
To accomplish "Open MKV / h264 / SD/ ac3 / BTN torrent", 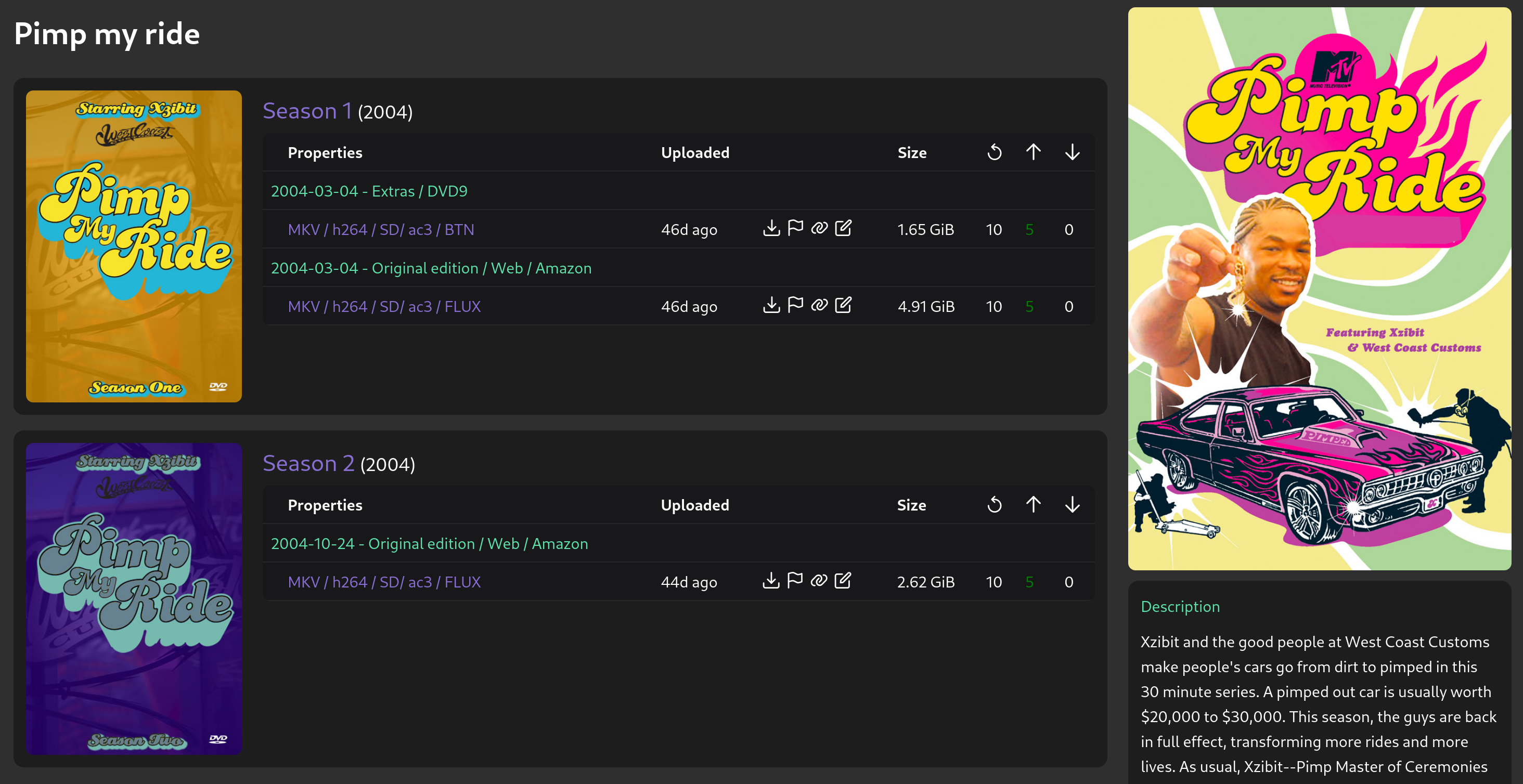I will click(x=381, y=229).
